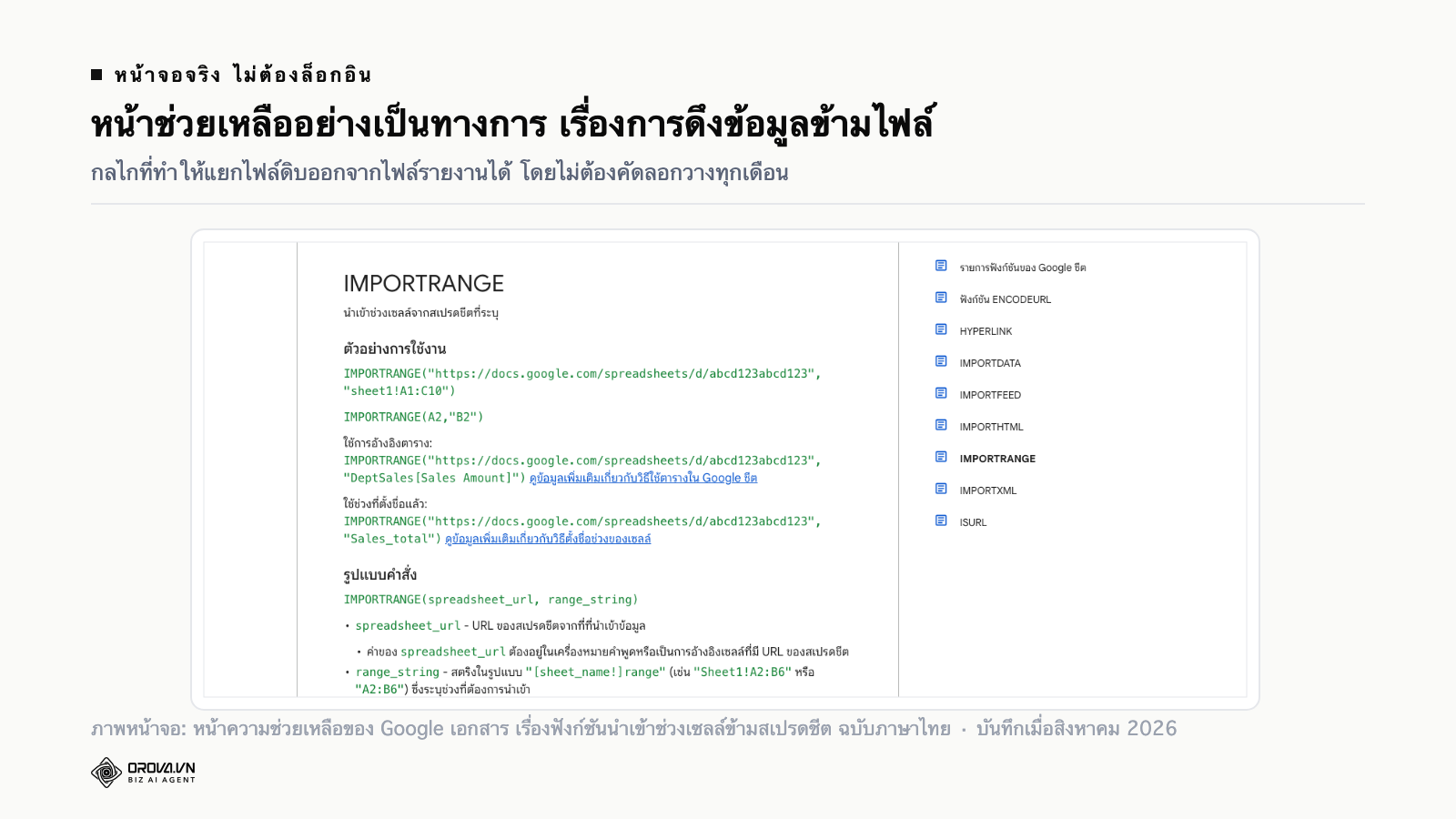Click the รูปแบบคำสั่ง section heading
1456x819 pixels.
pyautogui.click(x=379, y=574)
